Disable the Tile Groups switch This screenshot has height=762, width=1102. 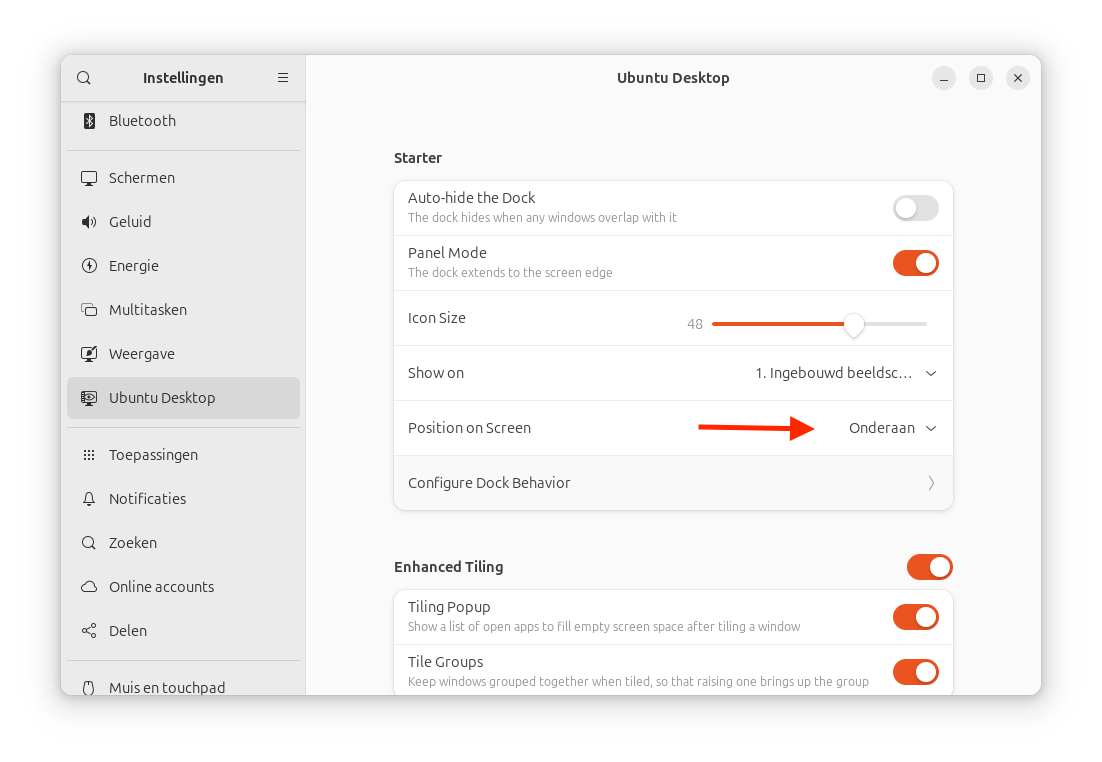click(915, 672)
